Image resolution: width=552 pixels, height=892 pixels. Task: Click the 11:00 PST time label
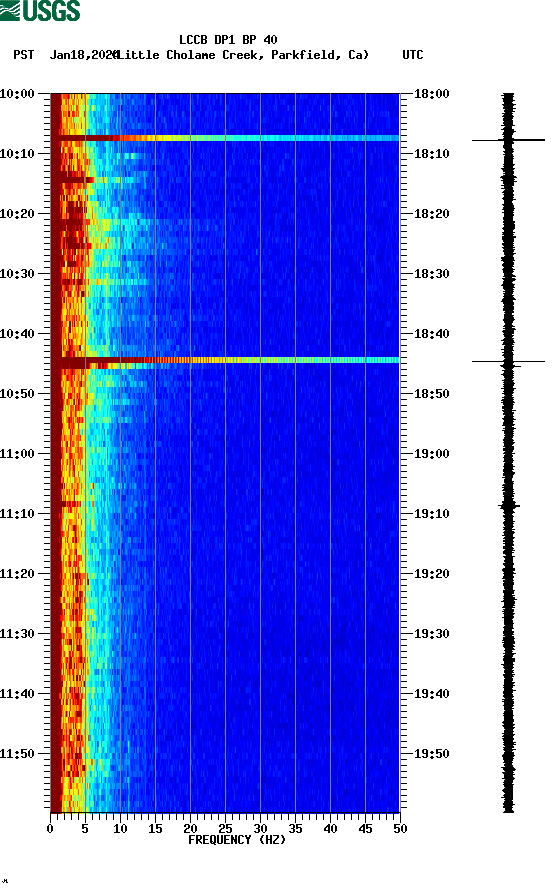click(x=17, y=454)
